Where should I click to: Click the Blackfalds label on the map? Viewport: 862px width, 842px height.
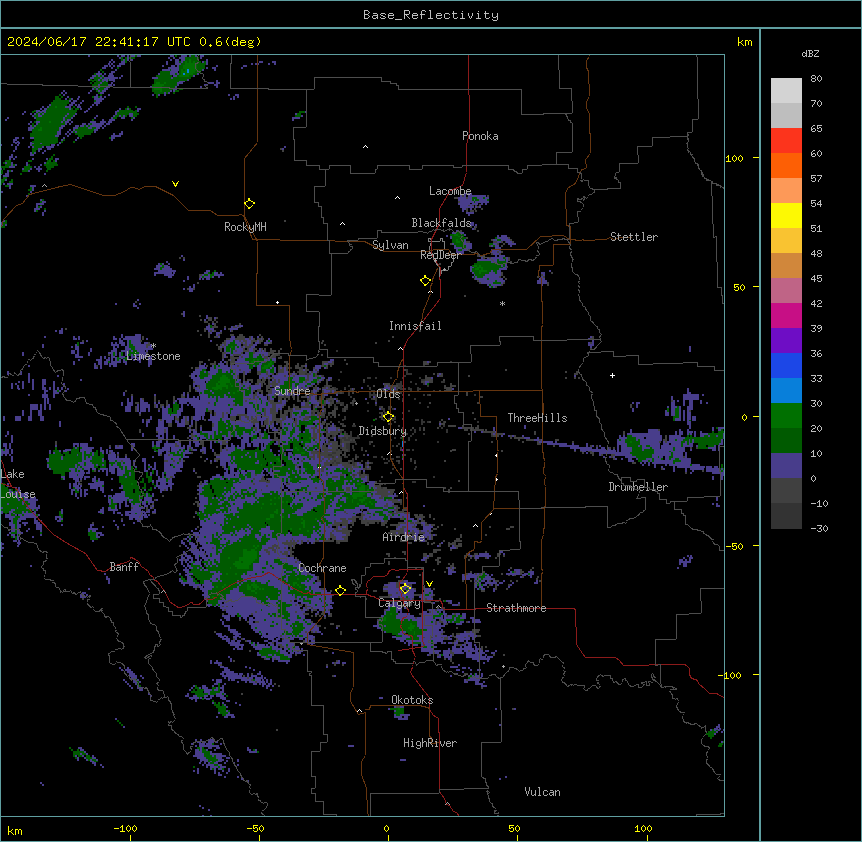click(441, 223)
